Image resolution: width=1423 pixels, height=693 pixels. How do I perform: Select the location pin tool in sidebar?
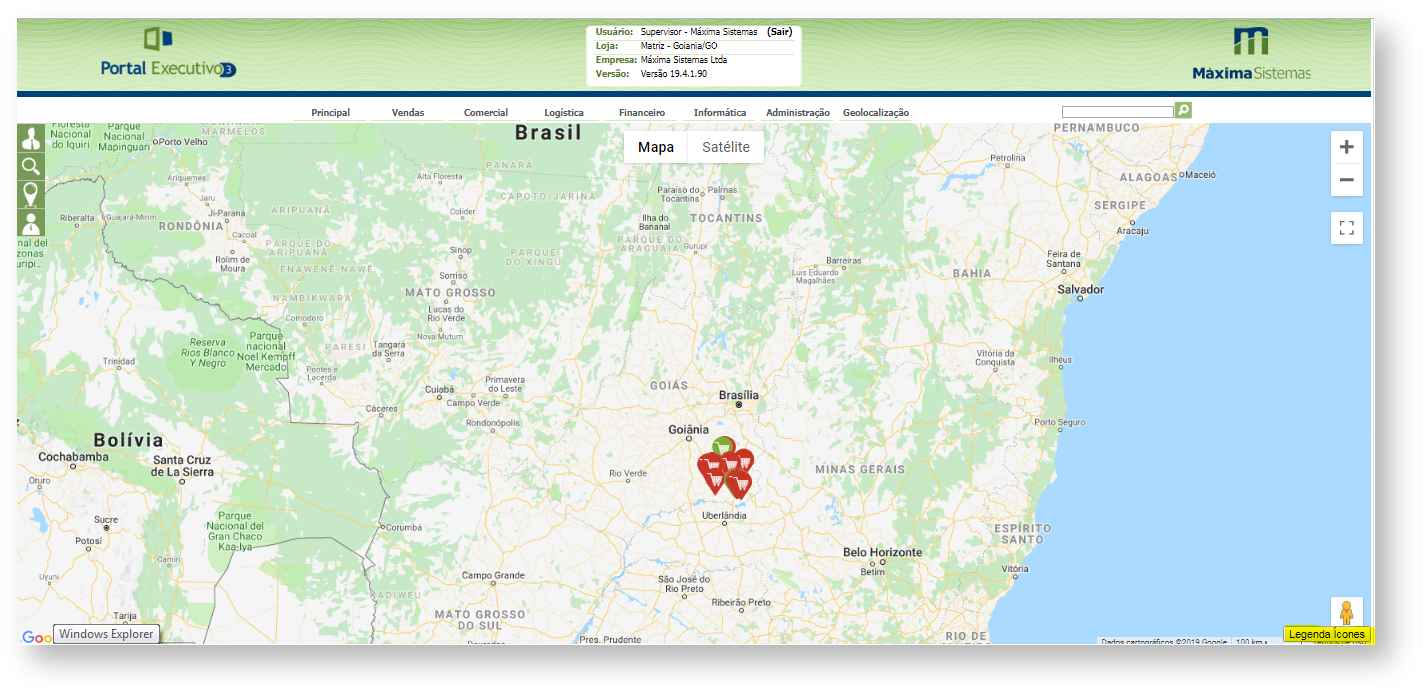coord(31,194)
